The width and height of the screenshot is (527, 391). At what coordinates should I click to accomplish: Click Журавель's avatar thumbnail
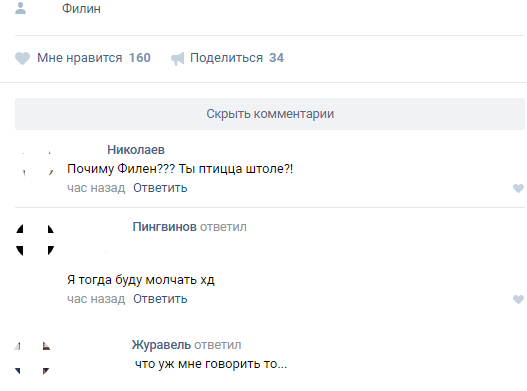tap(33, 358)
